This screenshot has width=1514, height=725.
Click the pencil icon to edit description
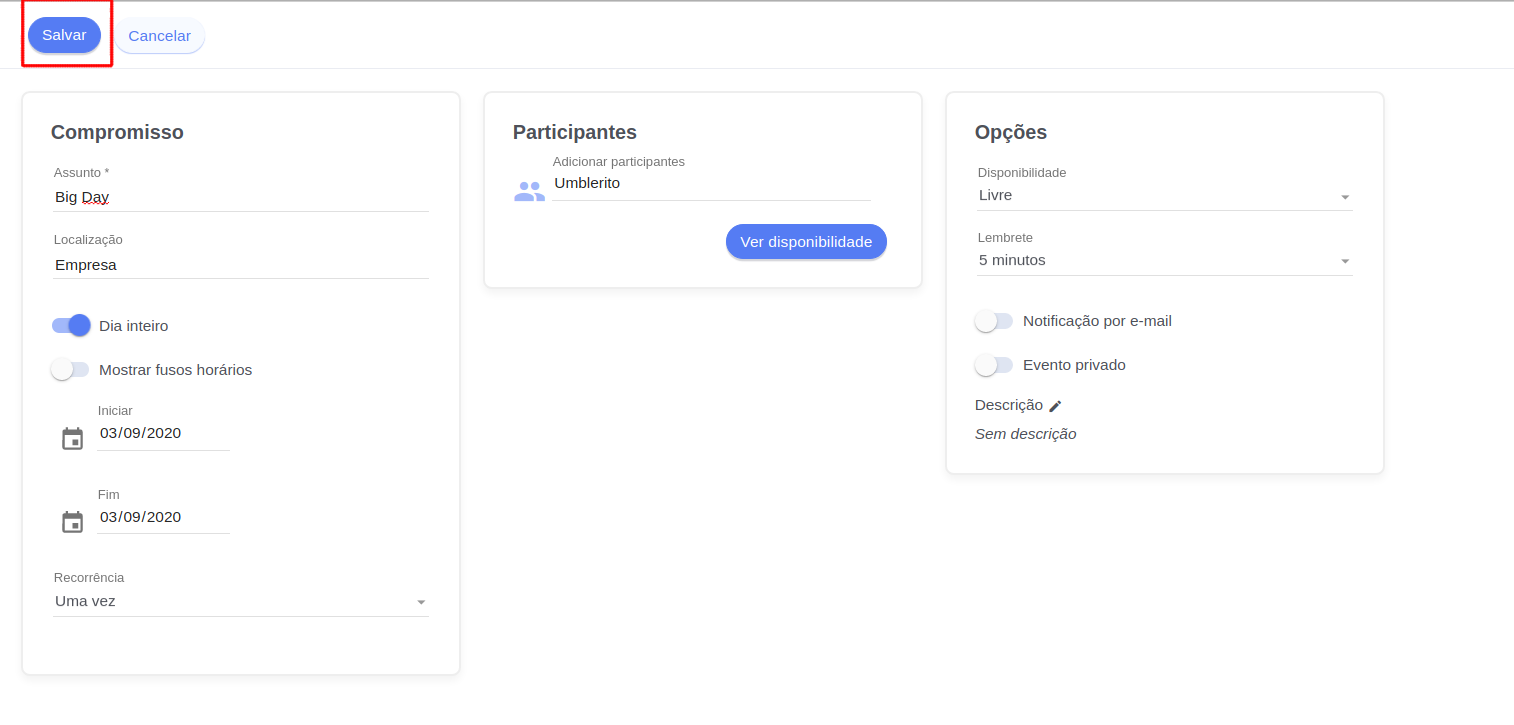(x=1055, y=406)
